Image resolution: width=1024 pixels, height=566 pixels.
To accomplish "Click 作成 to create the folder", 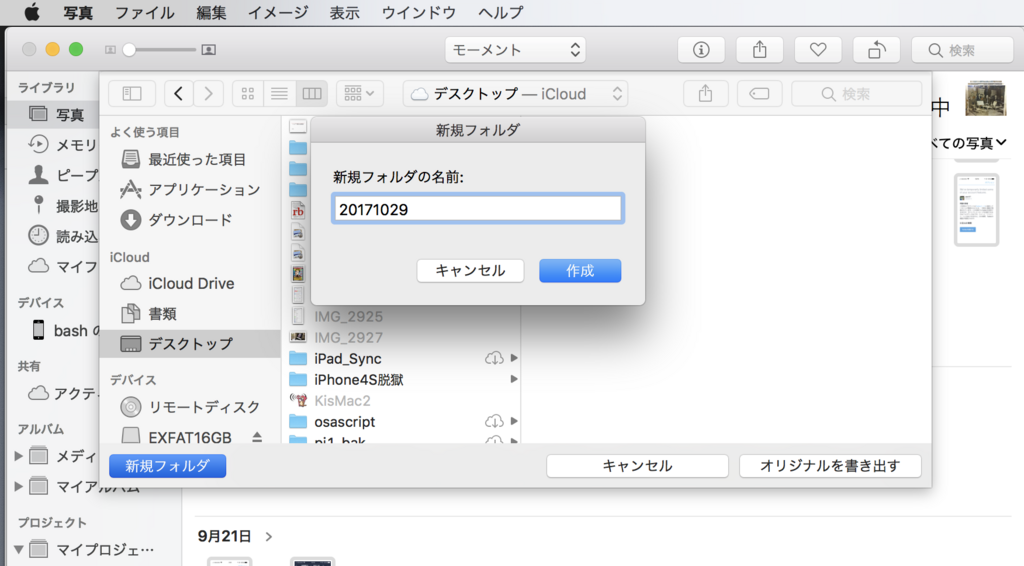I will (x=580, y=270).
